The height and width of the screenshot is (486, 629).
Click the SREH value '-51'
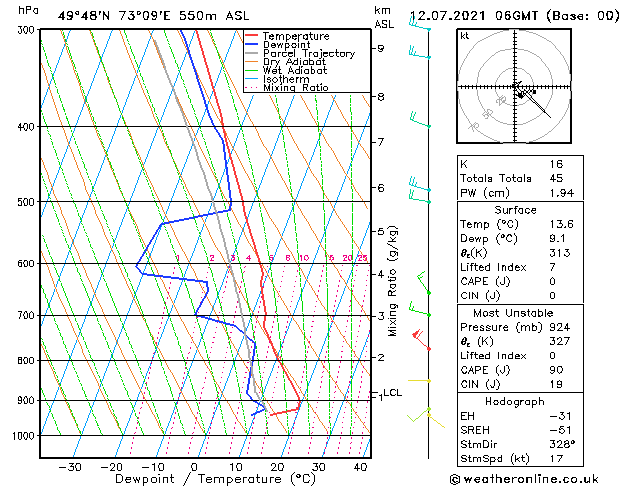[560, 430]
